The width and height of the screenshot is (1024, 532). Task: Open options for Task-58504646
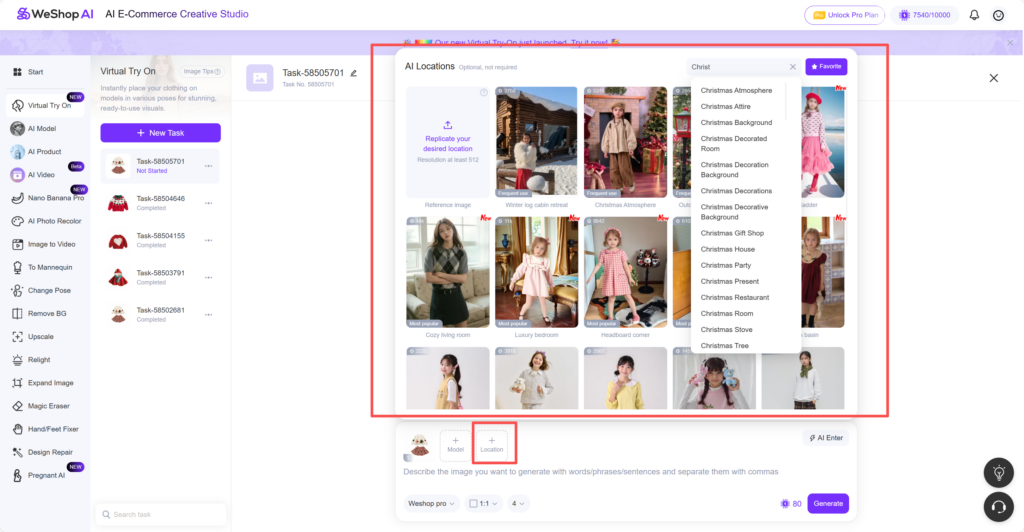[208, 203]
